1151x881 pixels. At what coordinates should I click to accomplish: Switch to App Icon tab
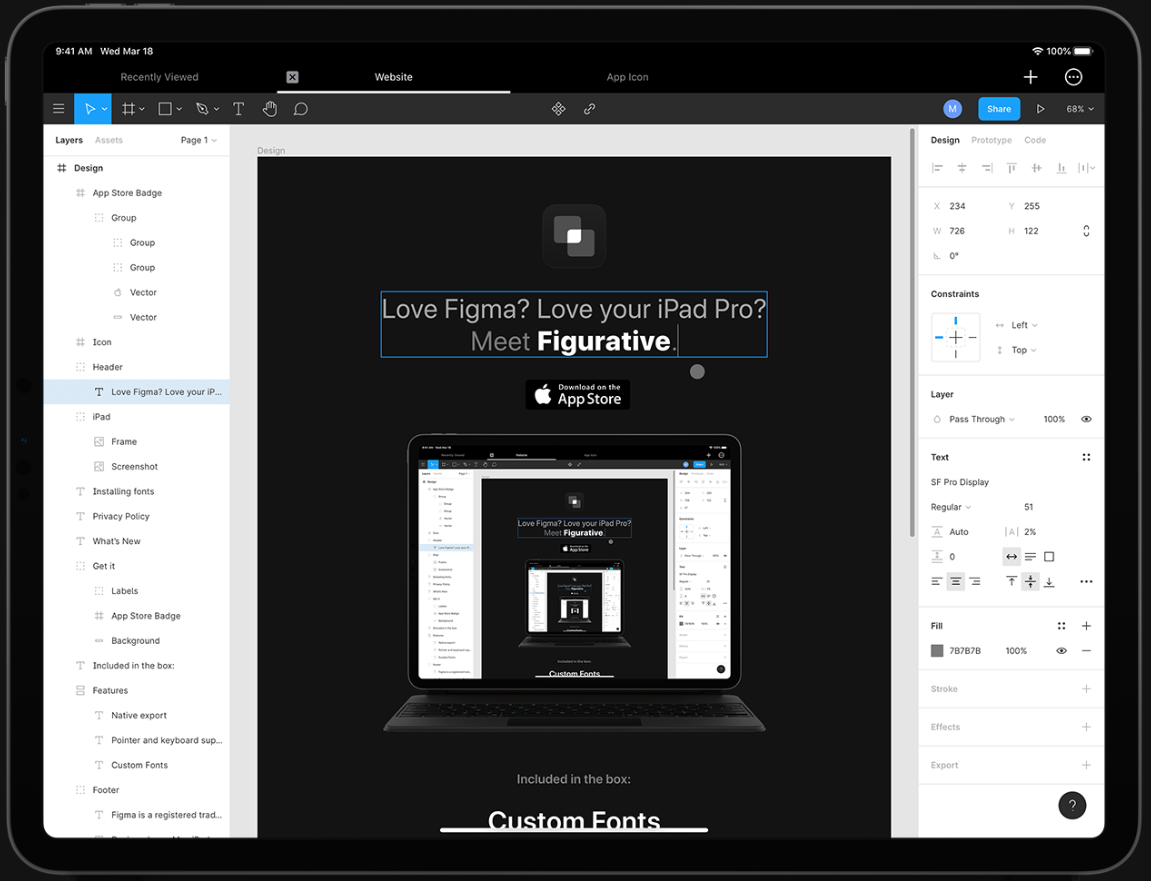click(628, 77)
